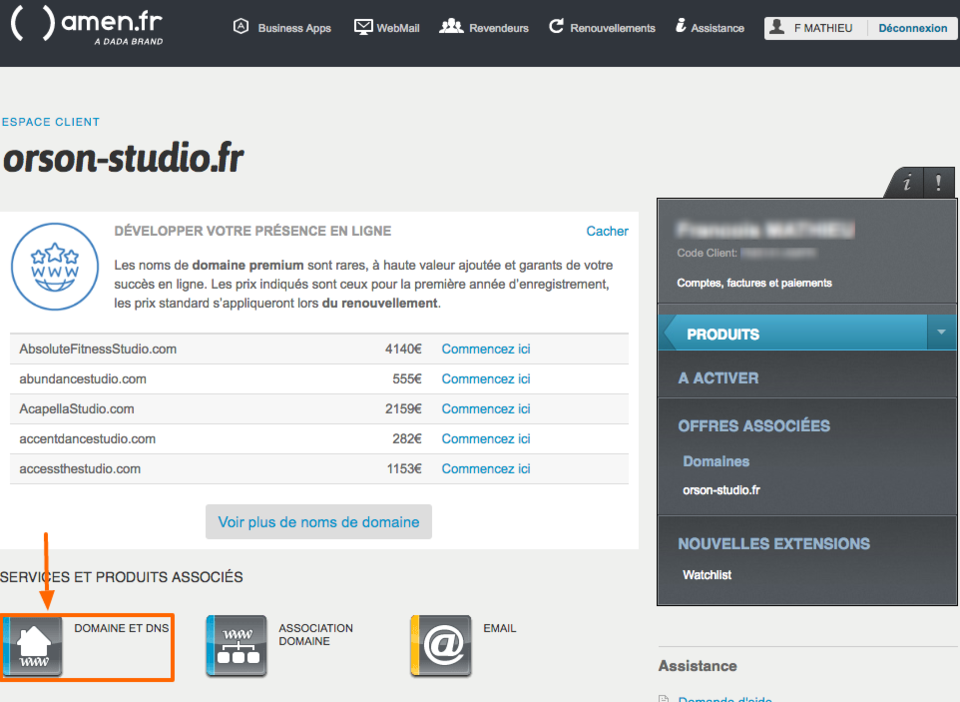960x702 pixels.
Task: Click the ASSOCIATION DOMAINE label
Action: (316, 635)
